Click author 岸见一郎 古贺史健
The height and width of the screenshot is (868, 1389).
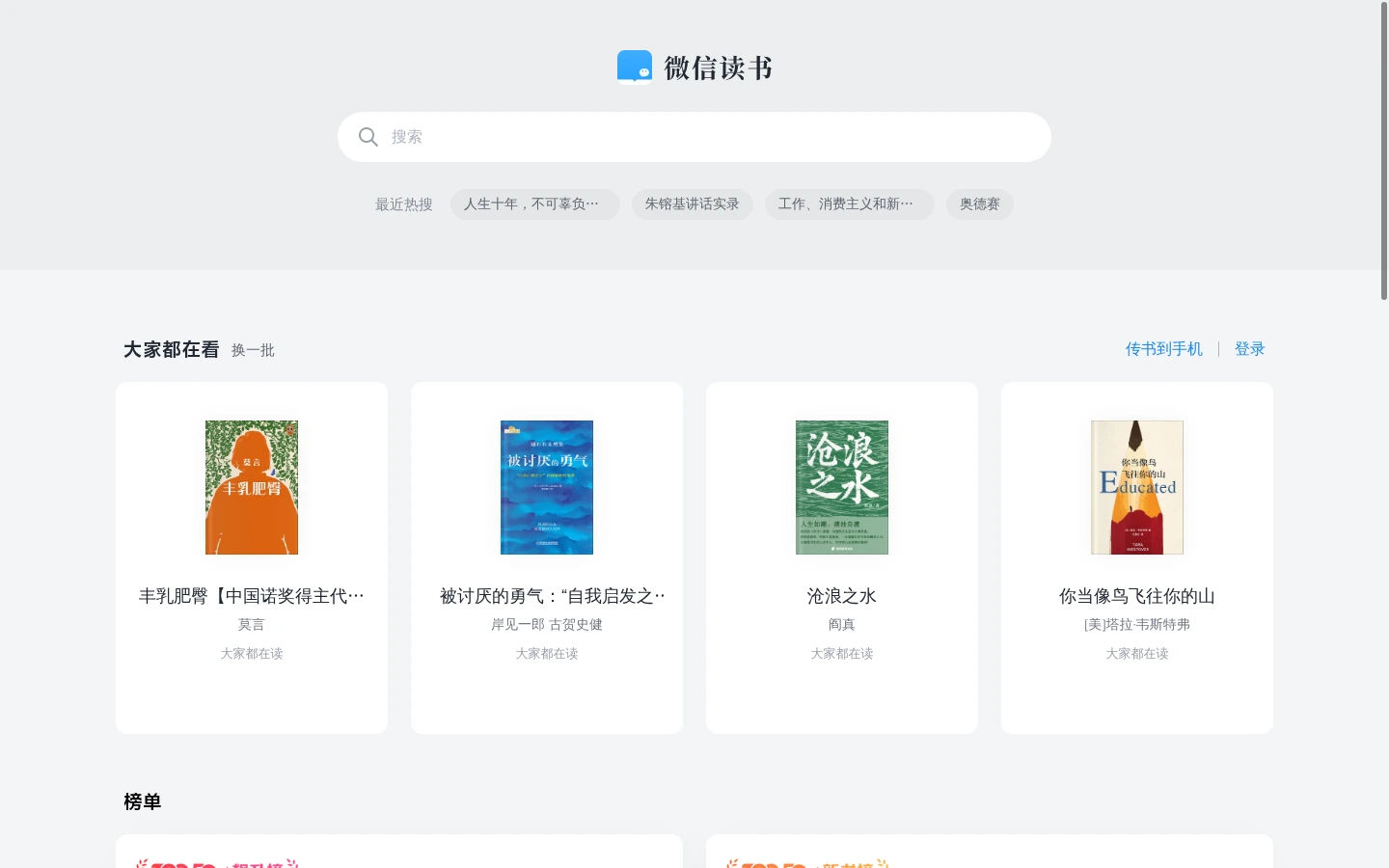[x=547, y=625]
